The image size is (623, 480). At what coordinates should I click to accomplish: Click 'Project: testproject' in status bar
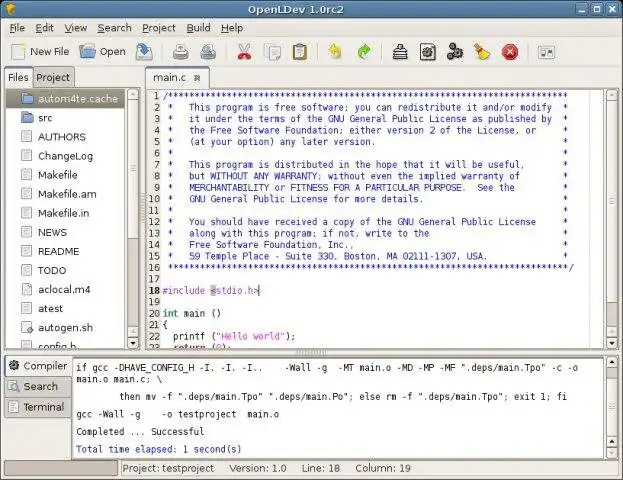pos(168,468)
